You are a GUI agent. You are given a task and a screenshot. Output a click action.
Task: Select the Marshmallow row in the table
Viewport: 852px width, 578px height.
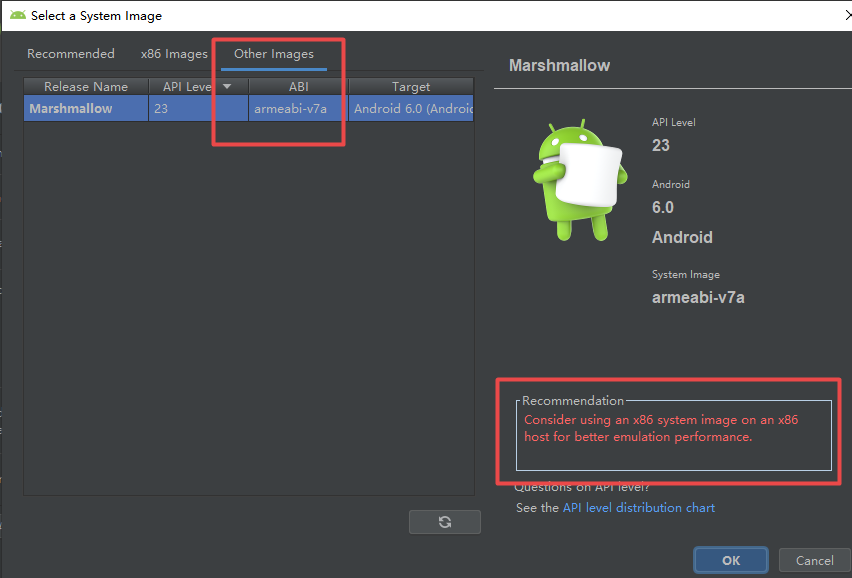(x=249, y=108)
